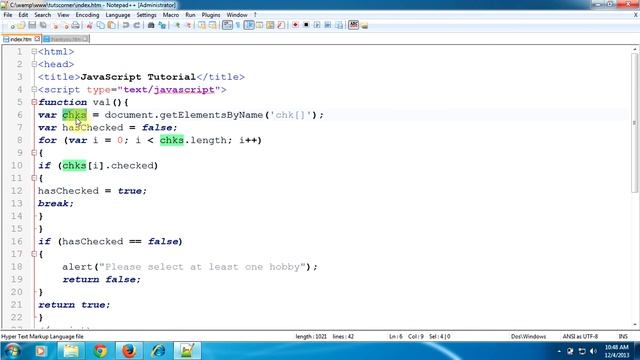
Task: Open the Language menu
Action: coord(118,15)
